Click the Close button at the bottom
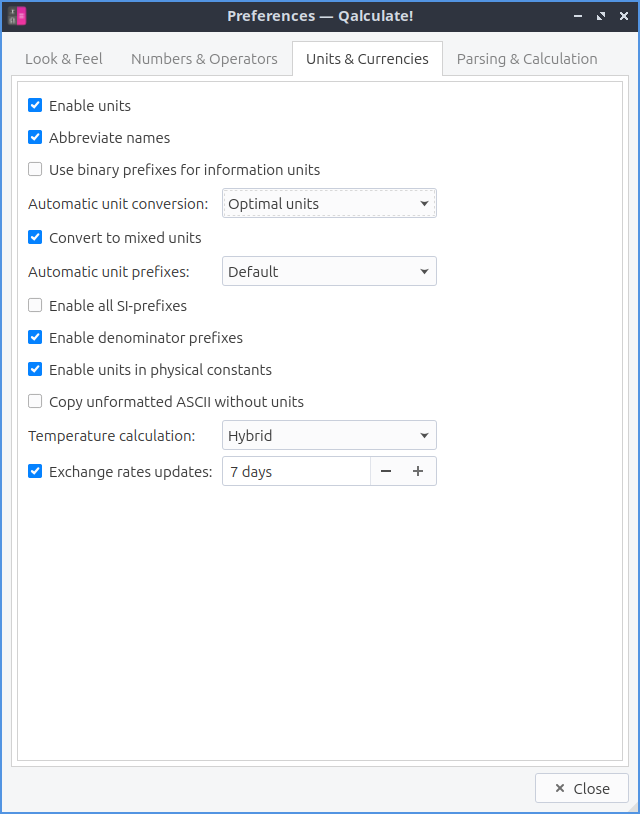 582,789
